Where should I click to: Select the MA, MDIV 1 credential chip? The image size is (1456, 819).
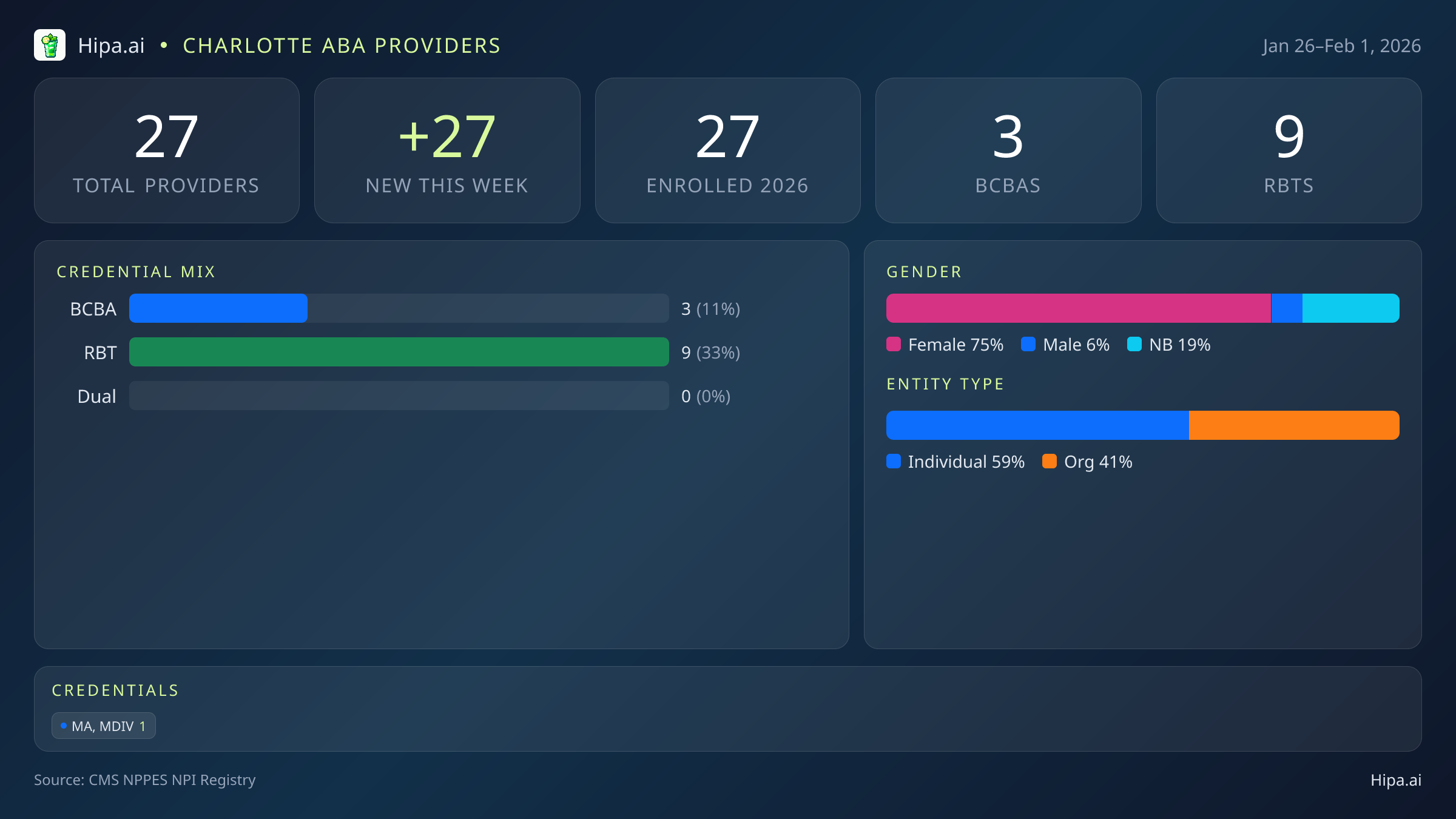103,725
